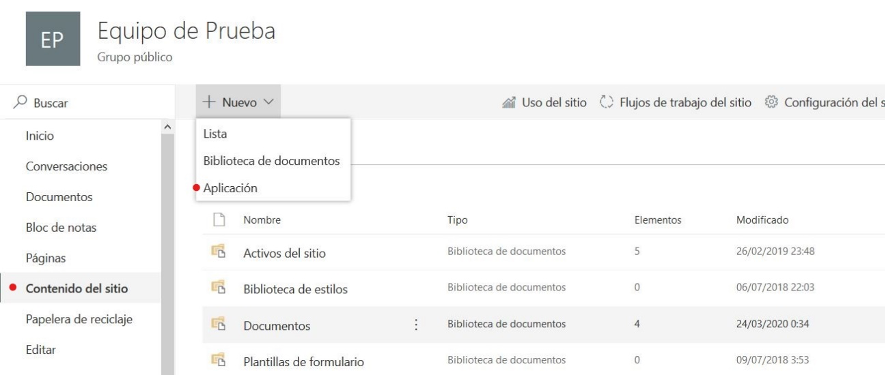Click the Equipo de Prueba site title
The image size is (885, 375).
186,31
